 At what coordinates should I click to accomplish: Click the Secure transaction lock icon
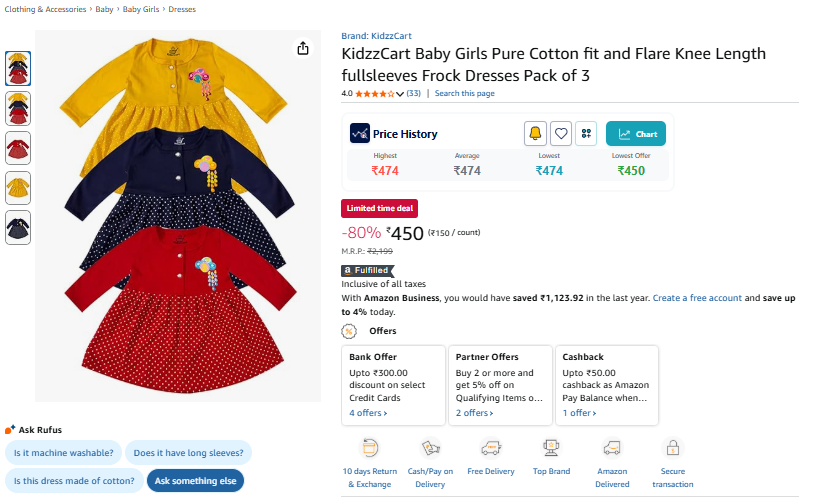click(x=673, y=448)
